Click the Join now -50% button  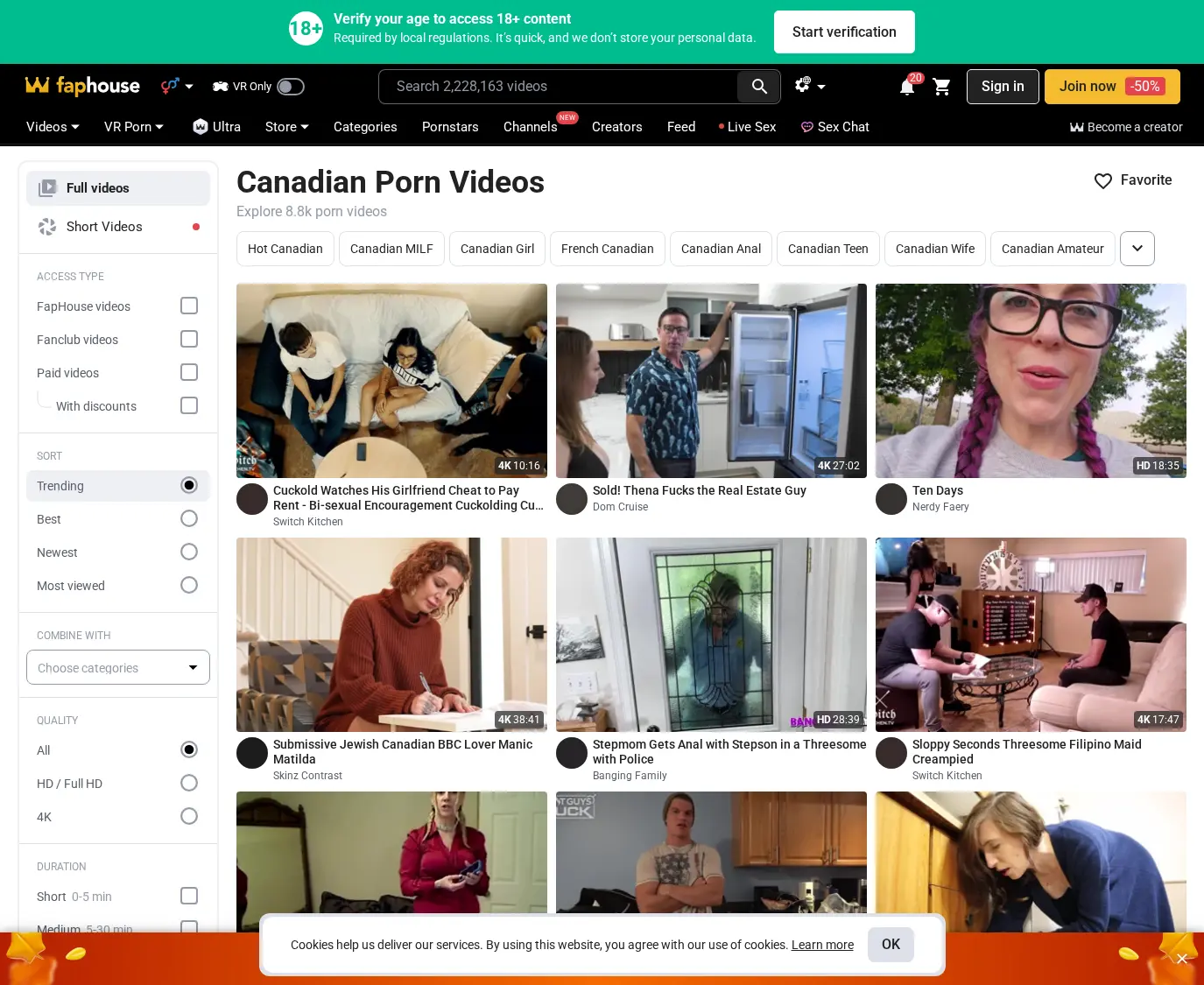click(1112, 87)
